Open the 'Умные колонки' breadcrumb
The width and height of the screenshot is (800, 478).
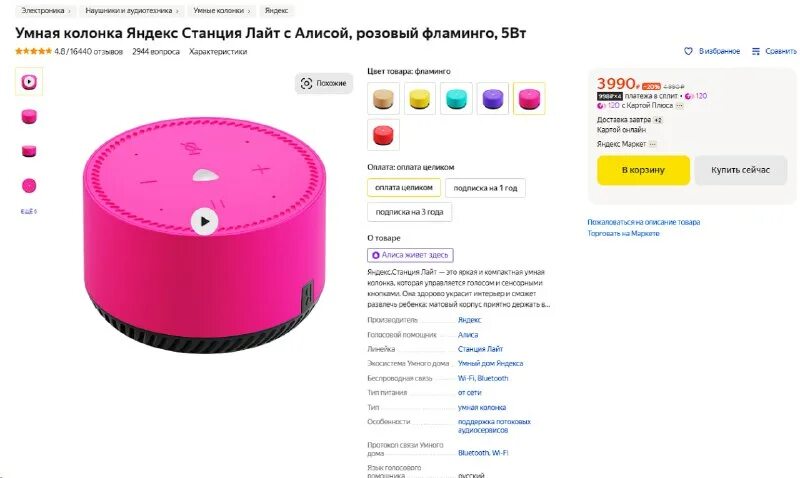click(x=222, y=11)
